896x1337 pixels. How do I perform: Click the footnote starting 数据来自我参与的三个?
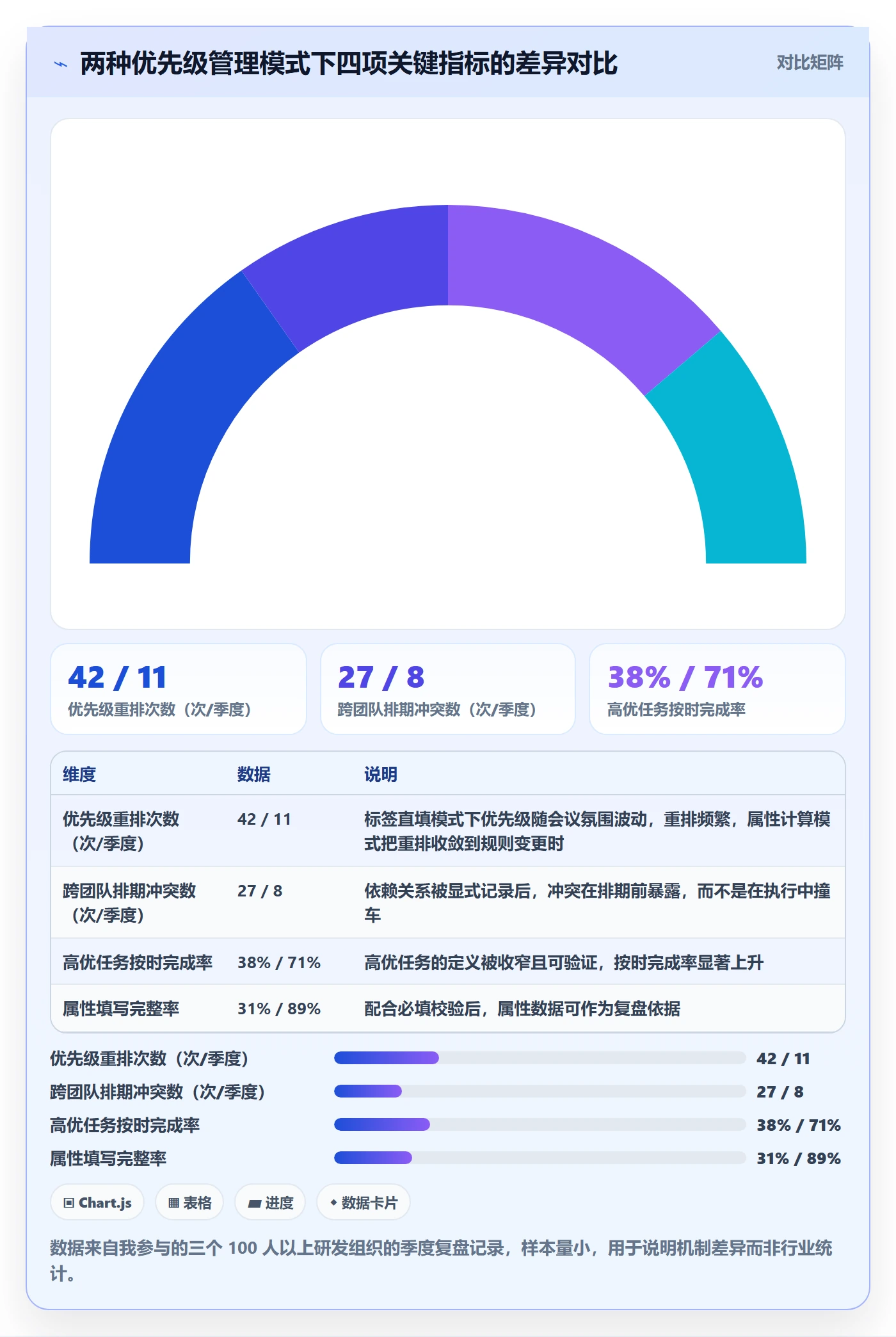[442, 1260]
